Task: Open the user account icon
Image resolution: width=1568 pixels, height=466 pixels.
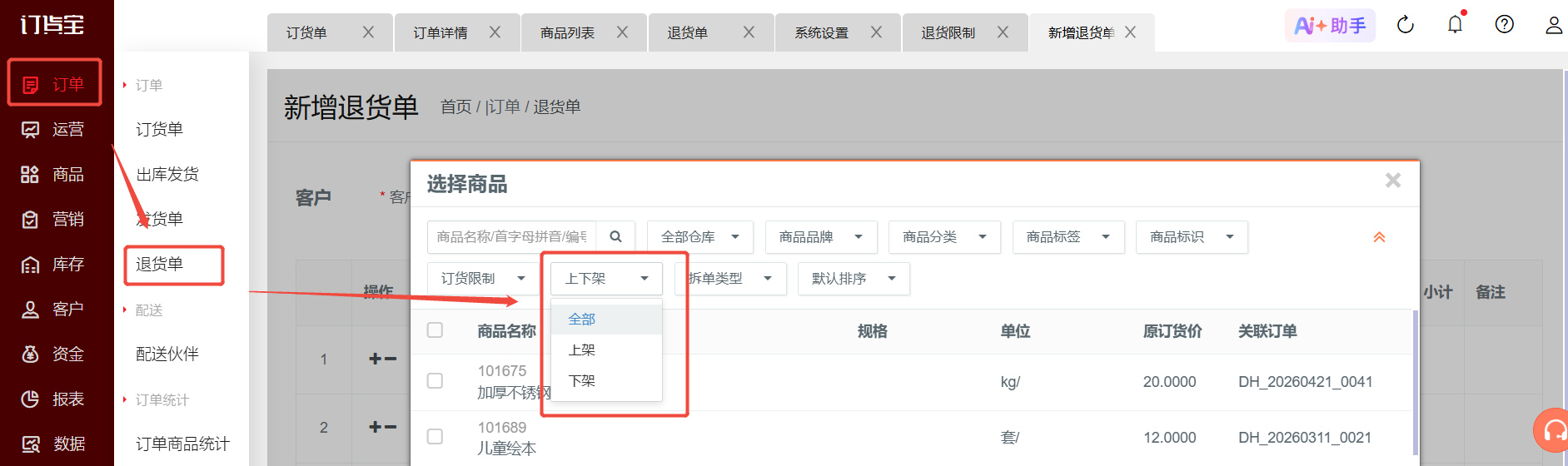Action: (x=1554, y=25)
